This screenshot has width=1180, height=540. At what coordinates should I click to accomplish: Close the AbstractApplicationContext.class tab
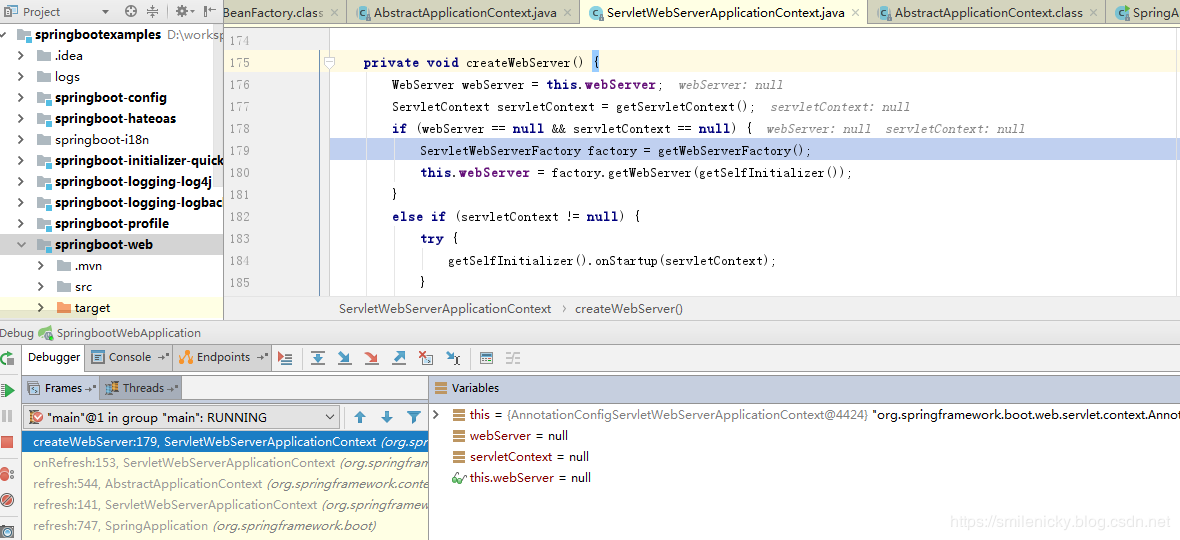tap(1095, 13)
